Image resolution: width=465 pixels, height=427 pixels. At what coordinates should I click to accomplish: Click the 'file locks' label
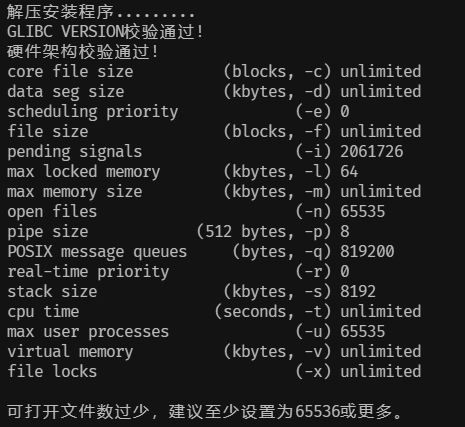click(52, 372)
